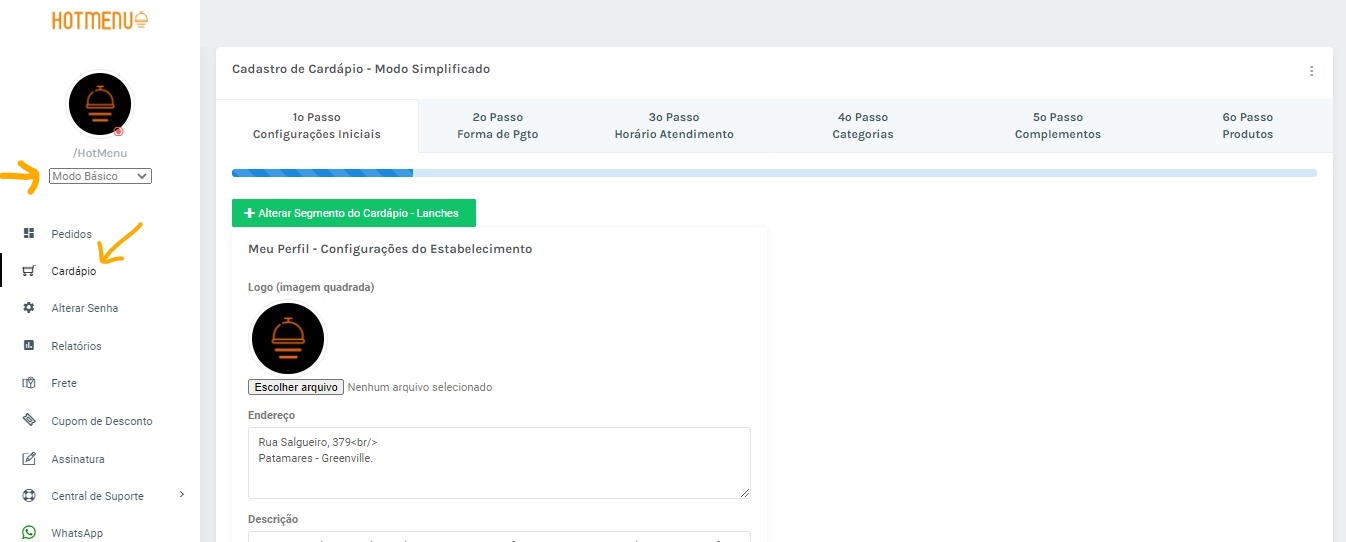
Task: Open the Modo Básico mode dropdown
Action: pos(100,176)
